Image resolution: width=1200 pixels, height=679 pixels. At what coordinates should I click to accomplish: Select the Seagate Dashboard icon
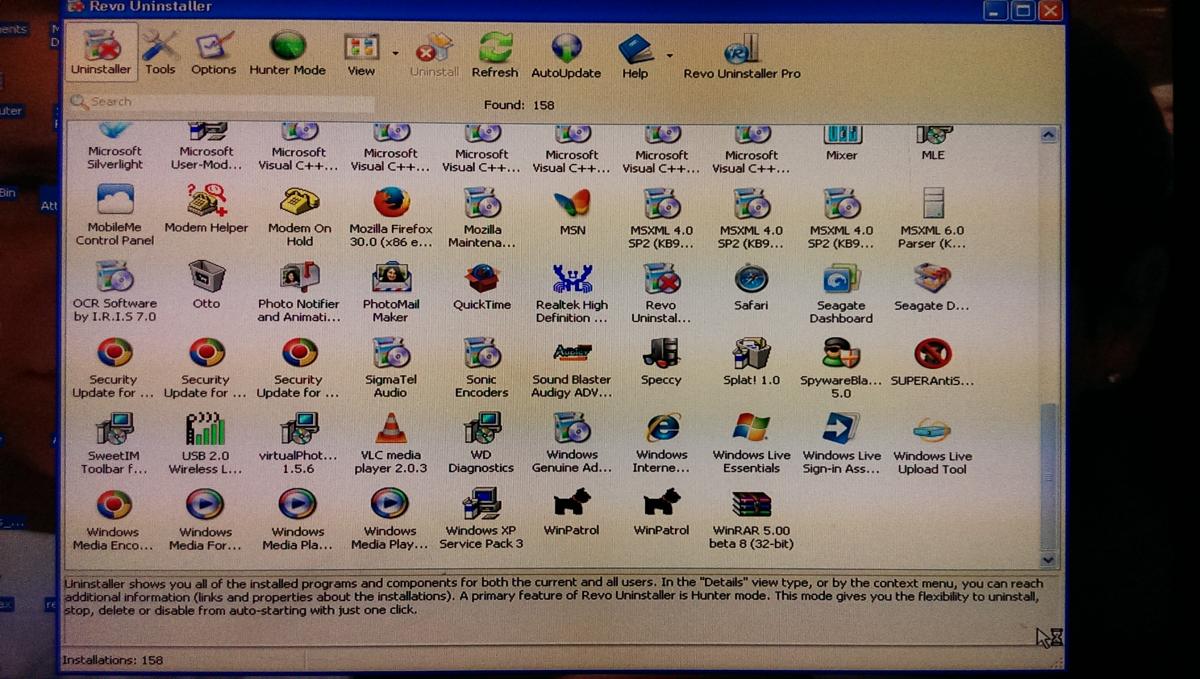click(x=841, y=295)
